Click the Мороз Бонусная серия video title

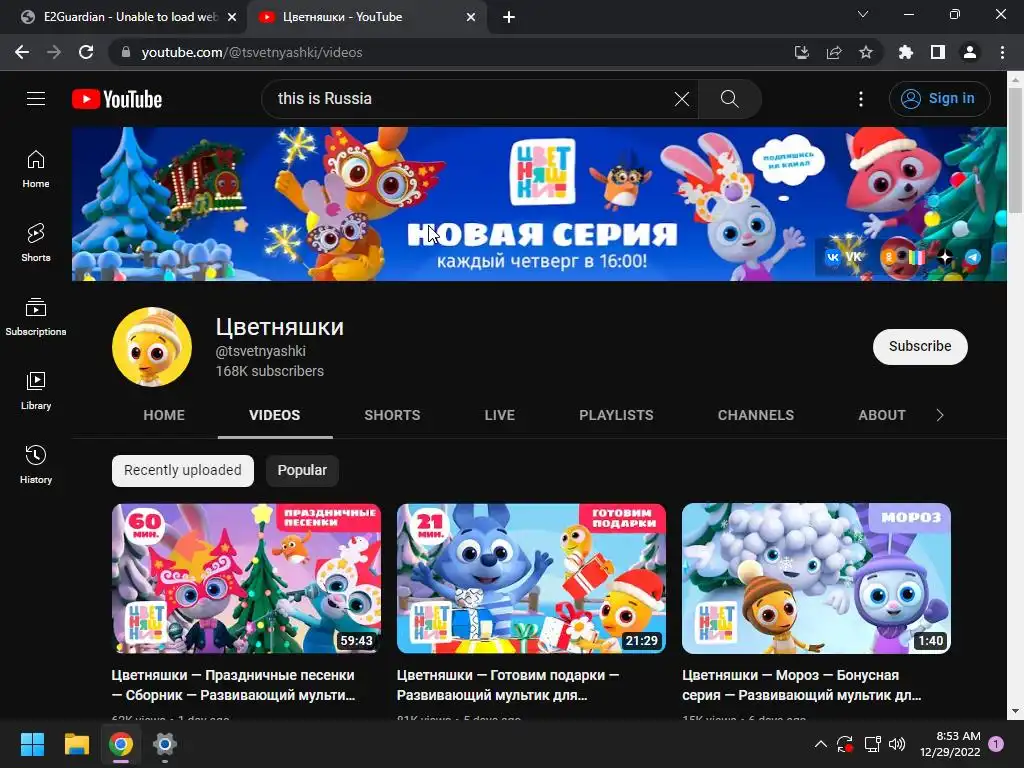[x=802, y=685]
